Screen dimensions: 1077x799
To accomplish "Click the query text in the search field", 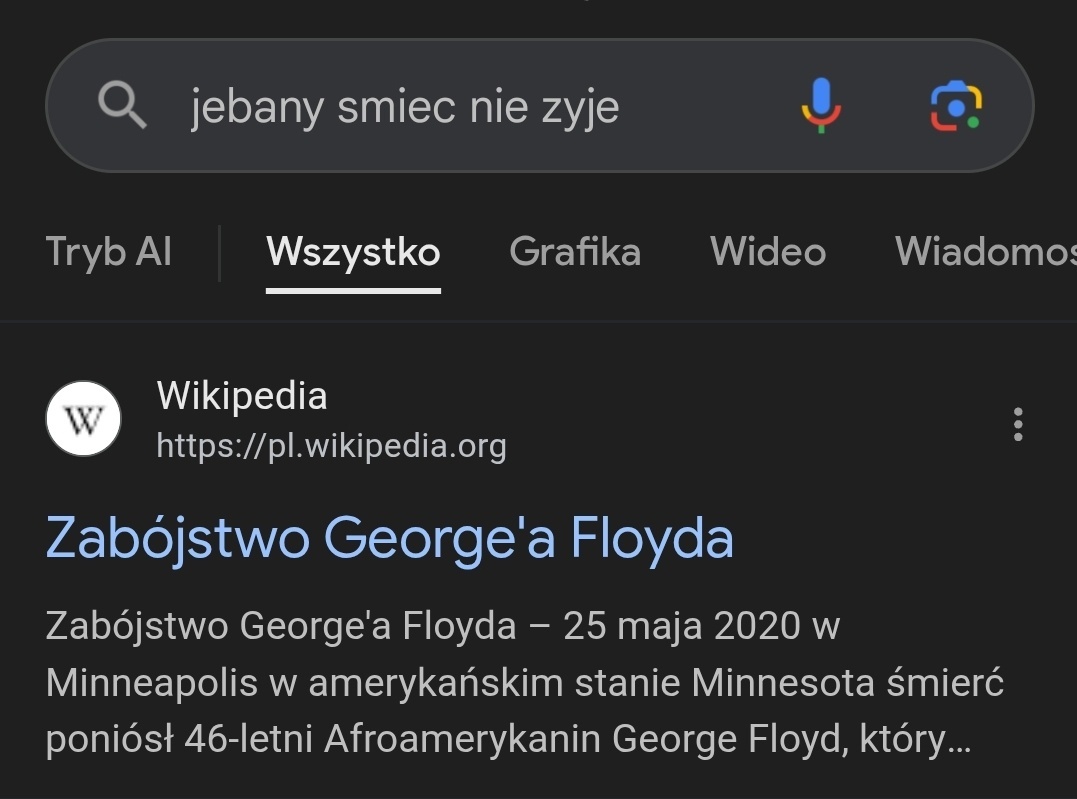I will pos(405,106).
